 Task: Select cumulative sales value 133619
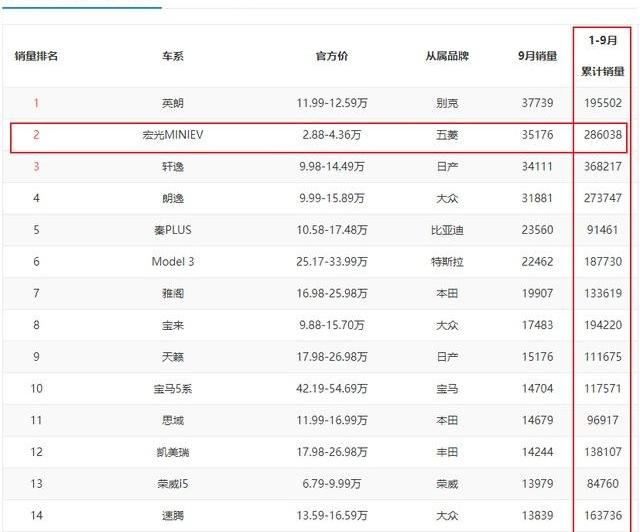(x=603, y=294)
